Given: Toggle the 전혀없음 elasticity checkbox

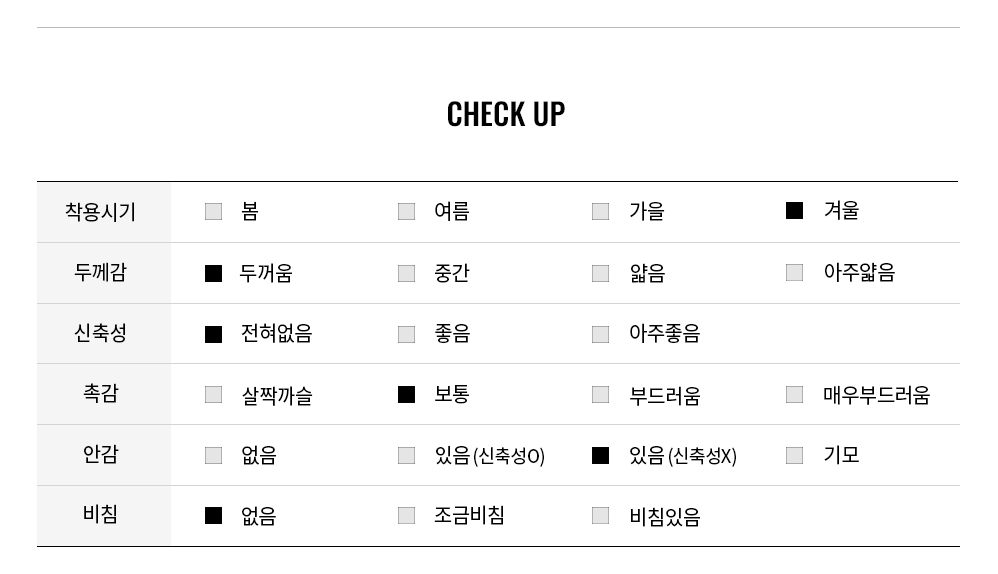Looking at the screenshot, I should click(213, 334).
